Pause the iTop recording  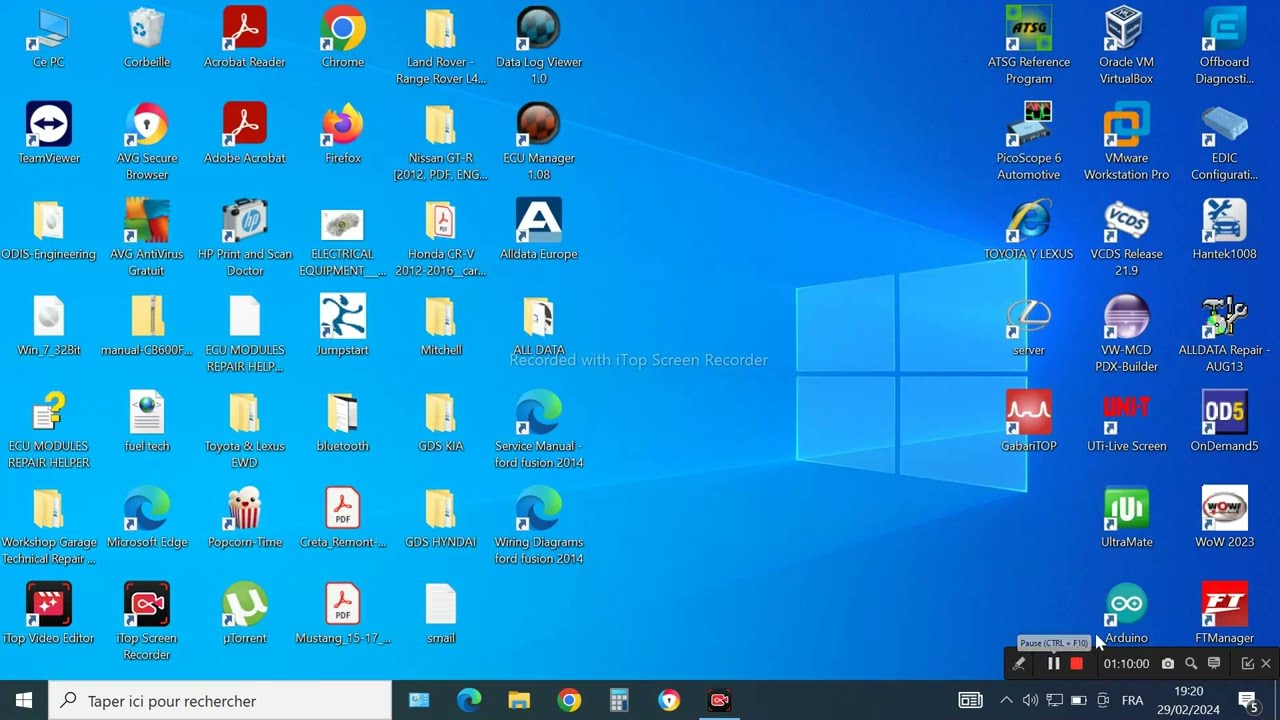1053,664
